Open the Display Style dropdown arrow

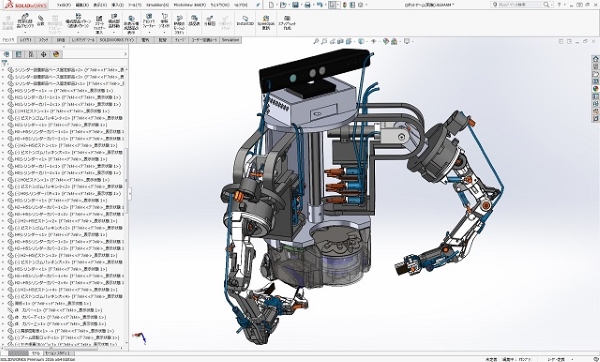367,41
